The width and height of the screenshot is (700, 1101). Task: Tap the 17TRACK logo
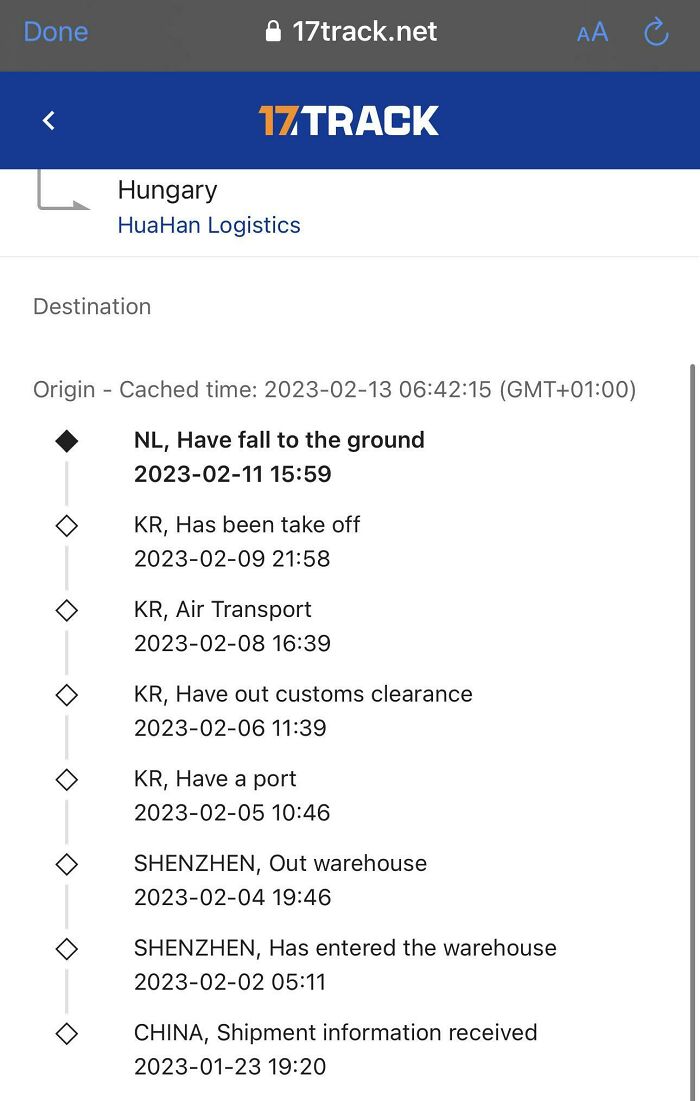pyautogui.click(x=349, y=121)
